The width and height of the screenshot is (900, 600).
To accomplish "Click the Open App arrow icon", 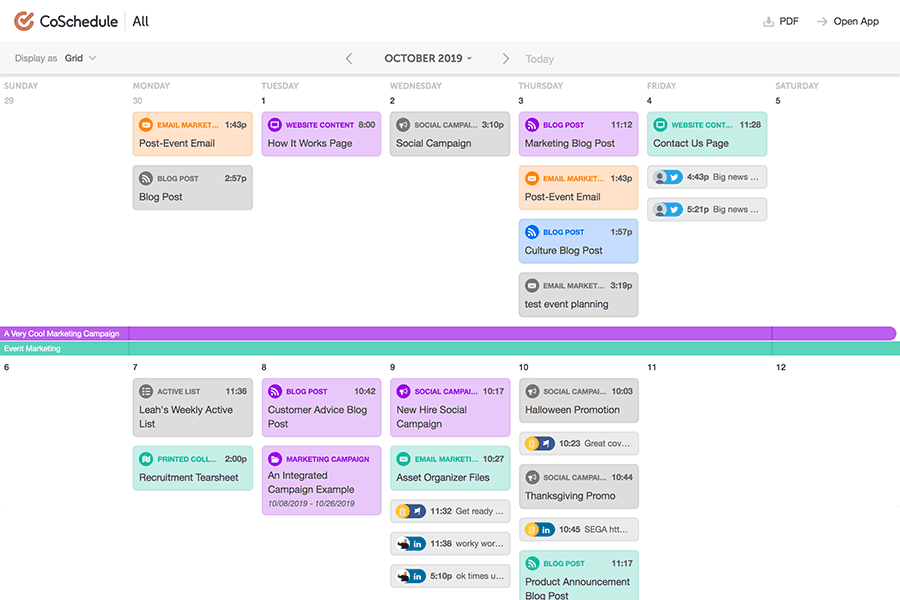I will (x=822, y=21).
